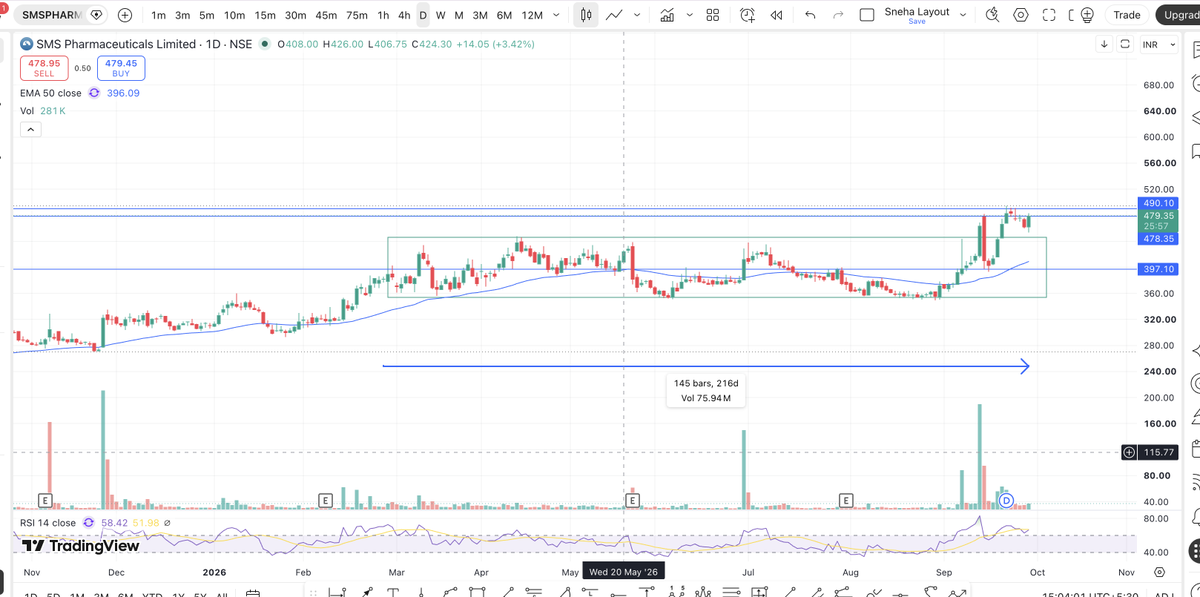Redo the chart action
Image resolution: width=1200 pixels, height=597 pixels.
point(838,15)
